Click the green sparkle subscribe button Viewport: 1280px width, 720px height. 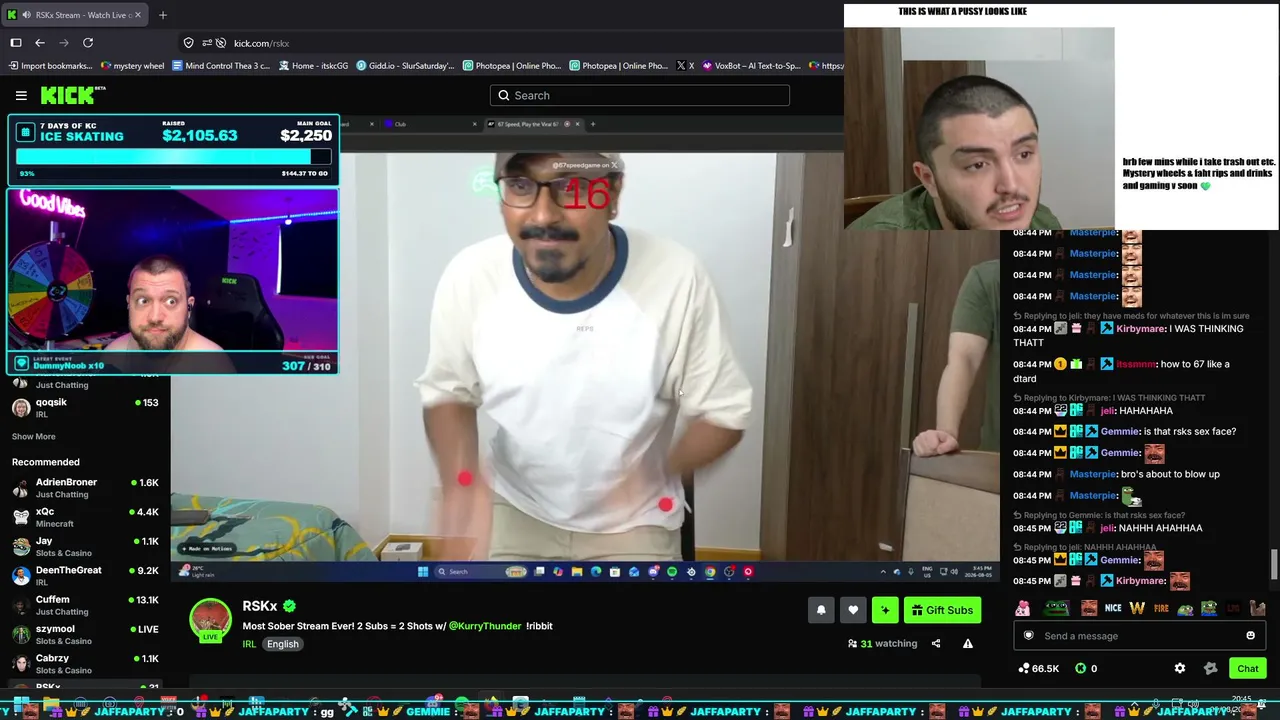point(885,610)
